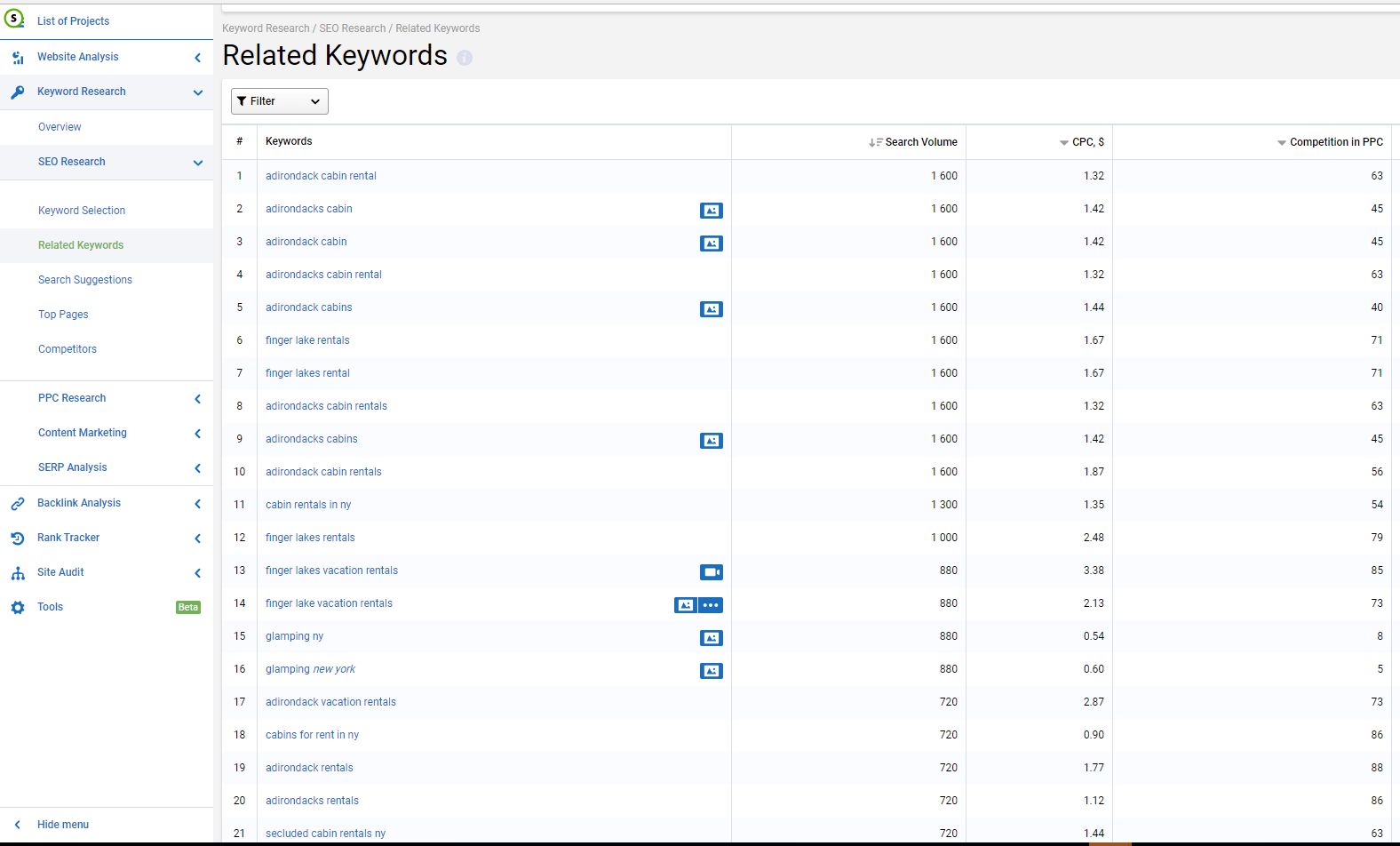Click more features icon for finger lake vacation rentals
The image size is (1400, 846).
point(711,605)
